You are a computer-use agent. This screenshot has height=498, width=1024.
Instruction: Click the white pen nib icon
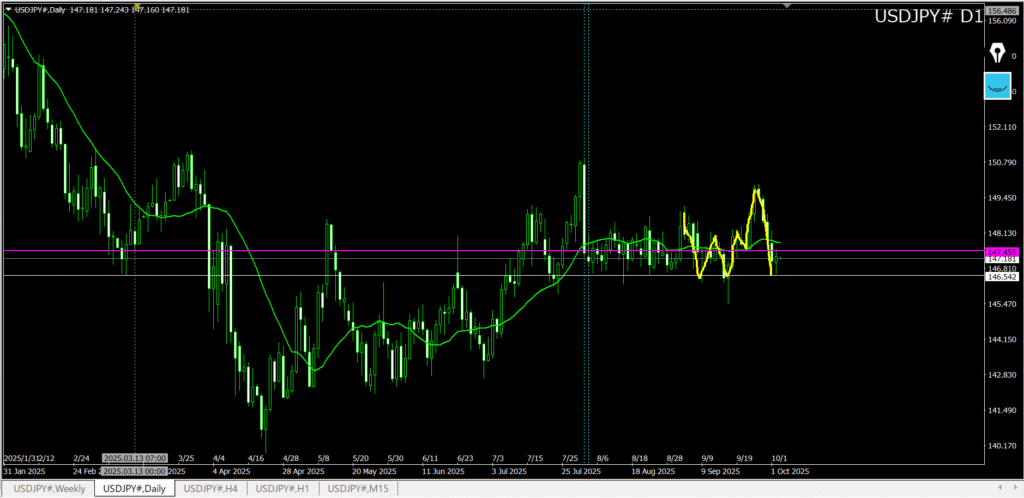[996, 53]
